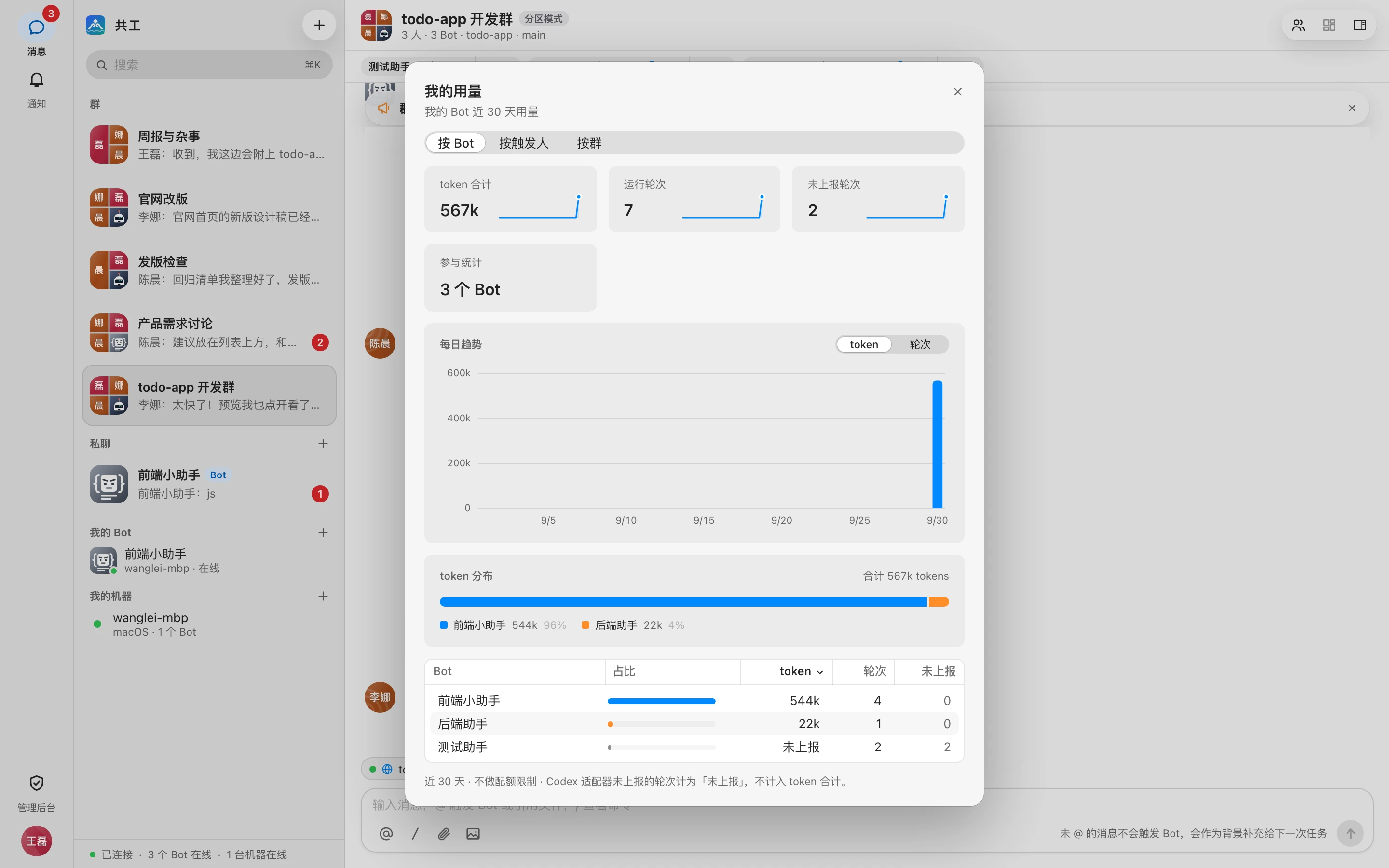Click the 占比 column header
This screenshot has width=1389, height=868.
672,671
